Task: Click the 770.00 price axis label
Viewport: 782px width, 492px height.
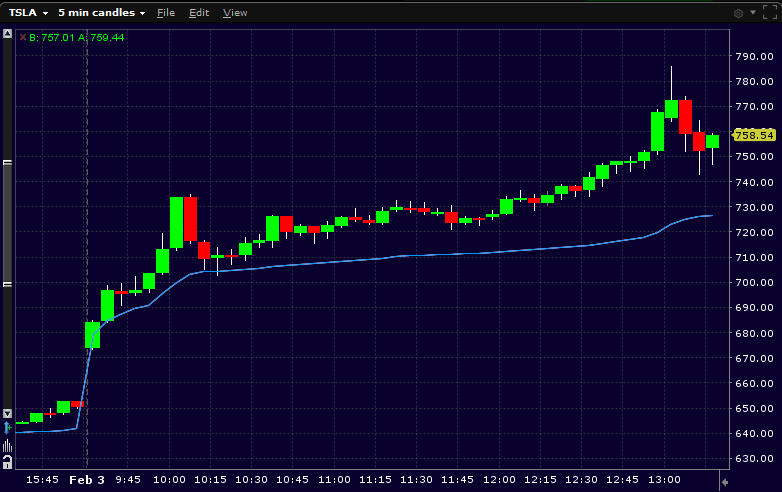Action: pos(755,106)
